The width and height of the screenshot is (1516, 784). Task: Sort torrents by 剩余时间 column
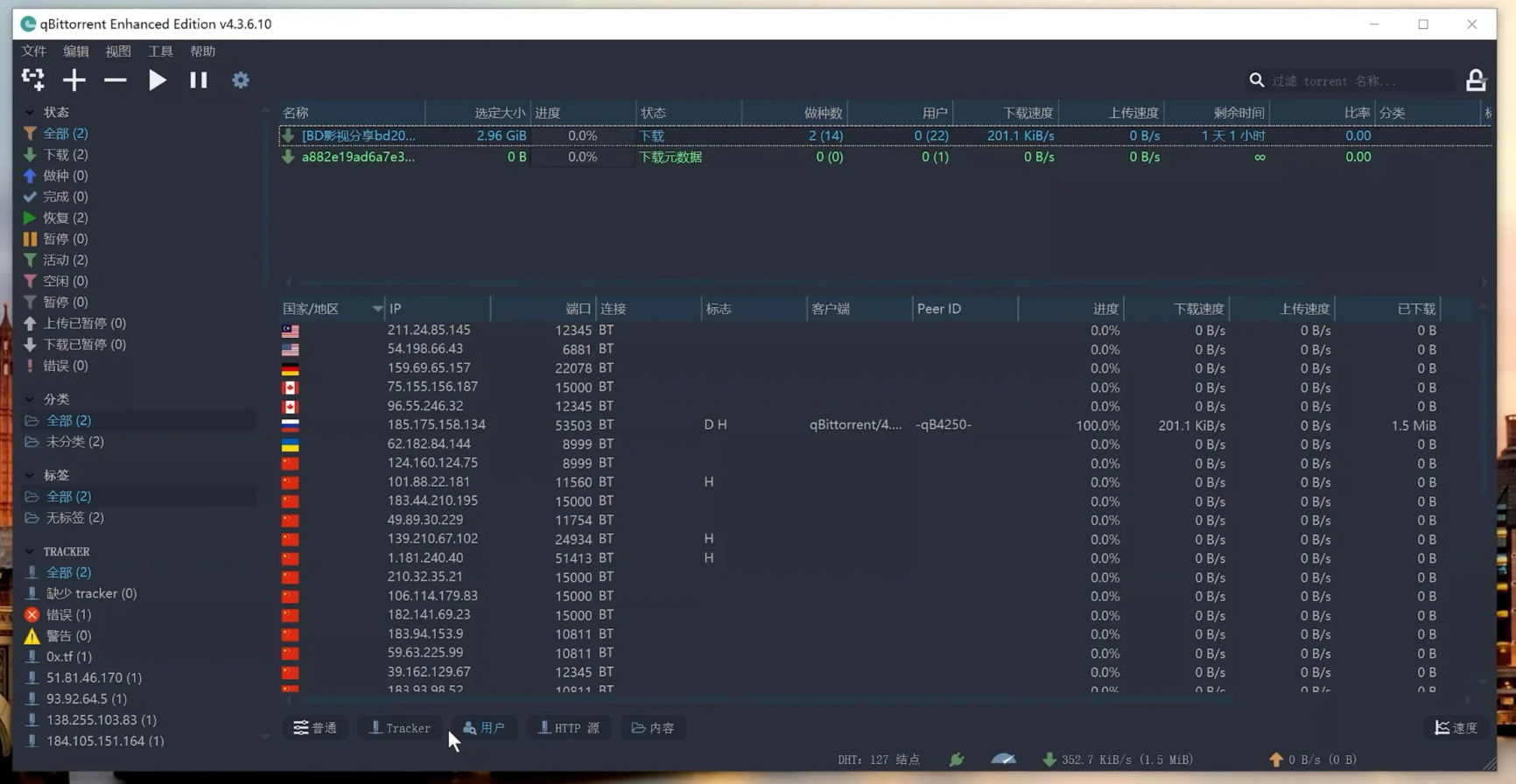point(1217,113)
